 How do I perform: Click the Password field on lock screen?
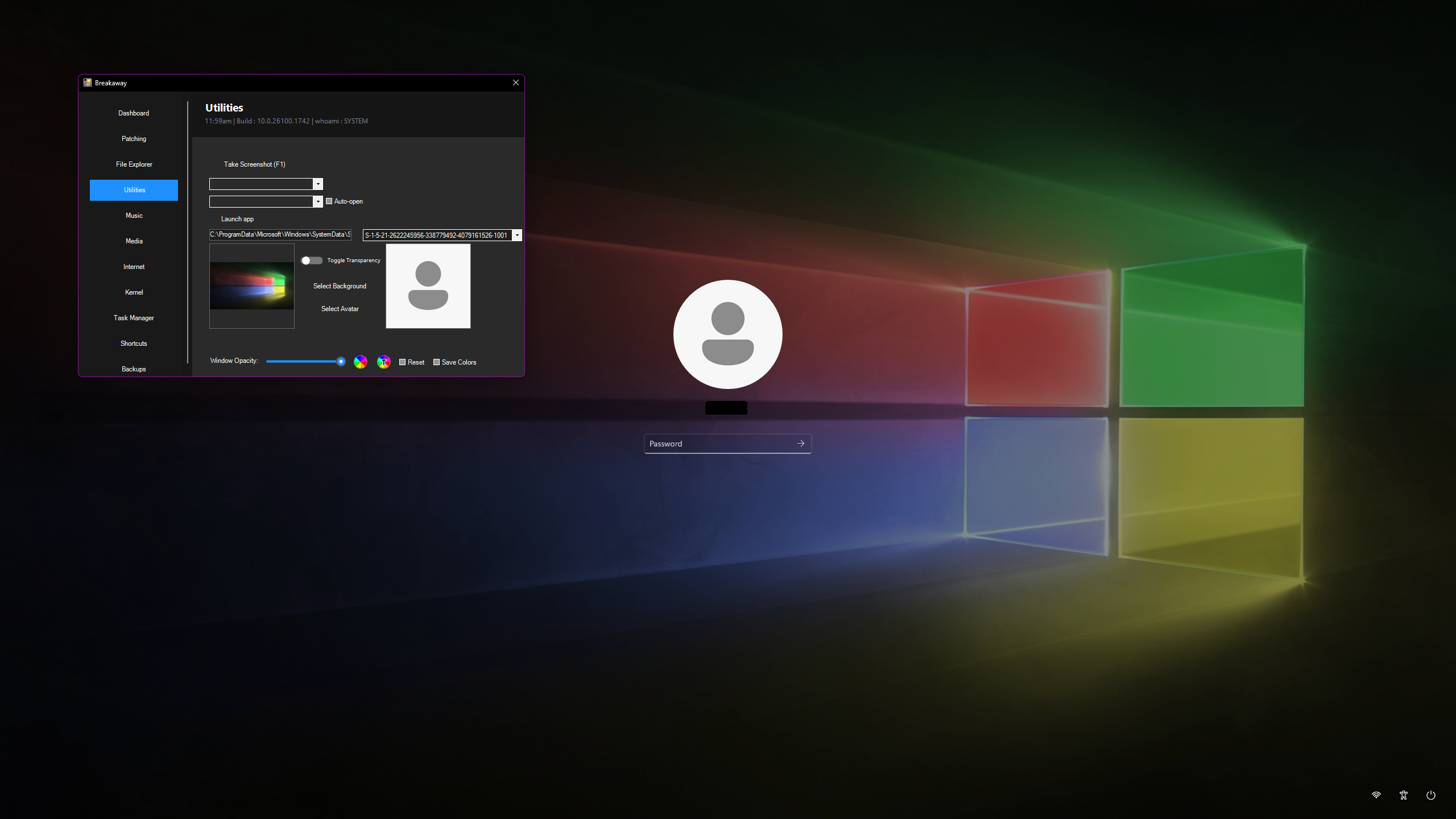pyautogui.click(x=727, y=444)
